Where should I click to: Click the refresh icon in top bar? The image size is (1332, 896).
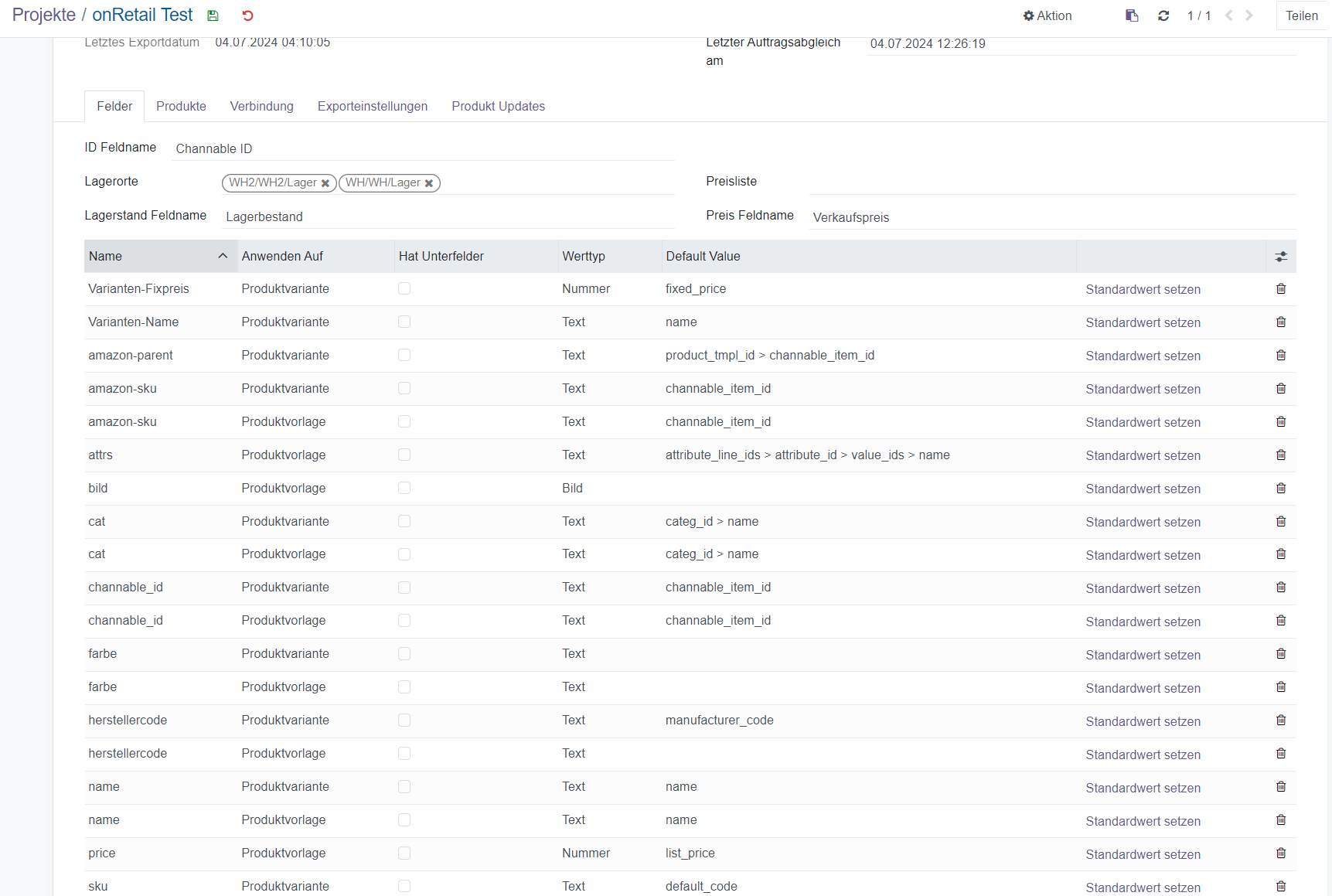point(1163,15)
